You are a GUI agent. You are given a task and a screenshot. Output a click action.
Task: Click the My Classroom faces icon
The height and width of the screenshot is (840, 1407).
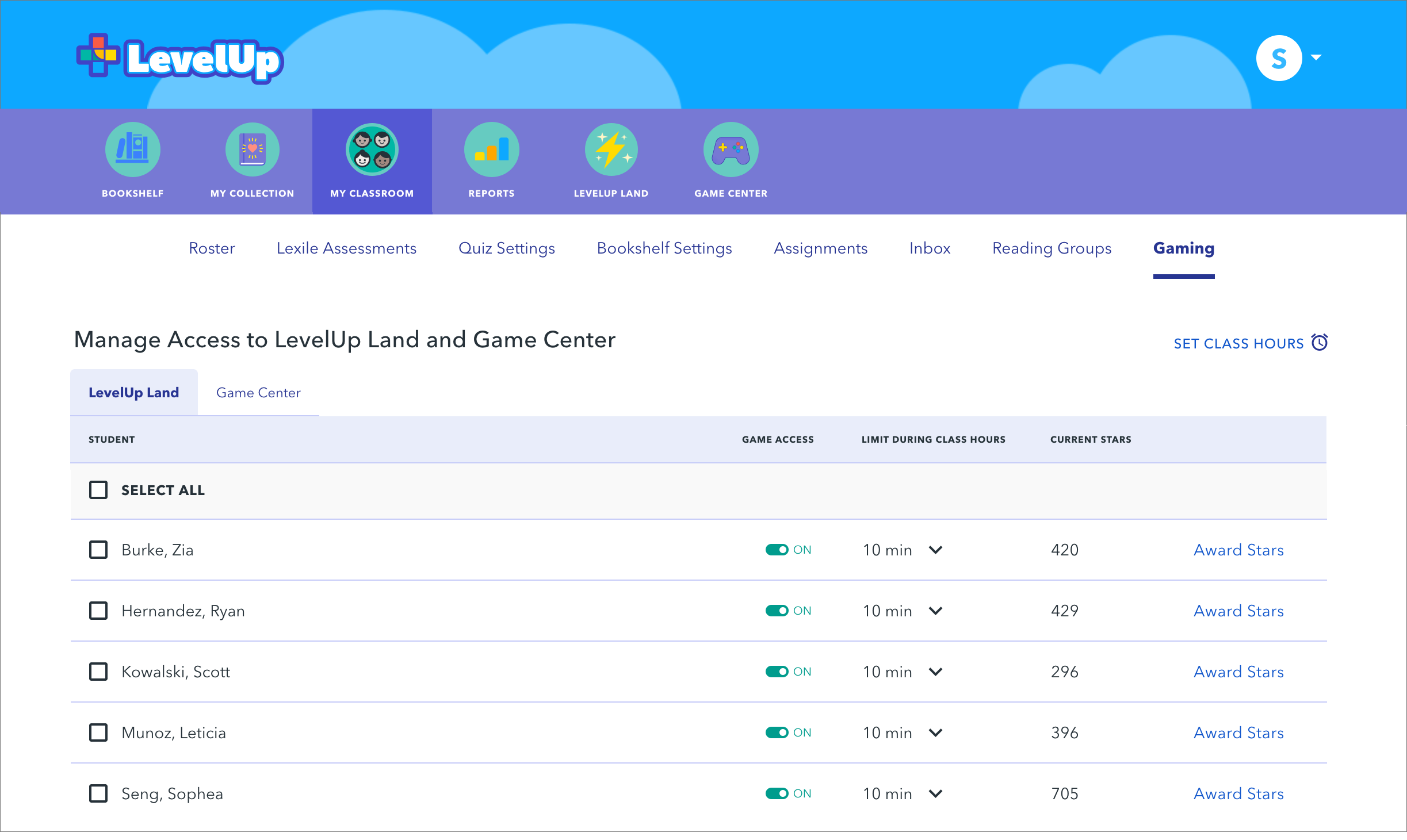[x=372, y=149]
